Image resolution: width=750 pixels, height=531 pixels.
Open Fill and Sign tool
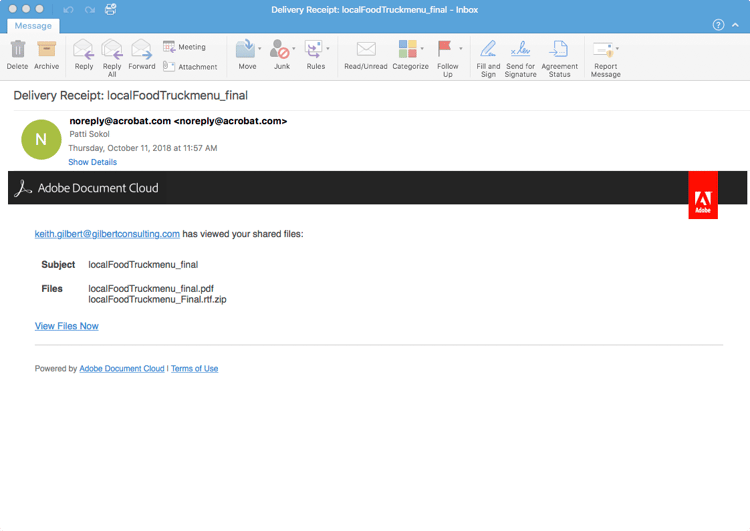[488, 58]
